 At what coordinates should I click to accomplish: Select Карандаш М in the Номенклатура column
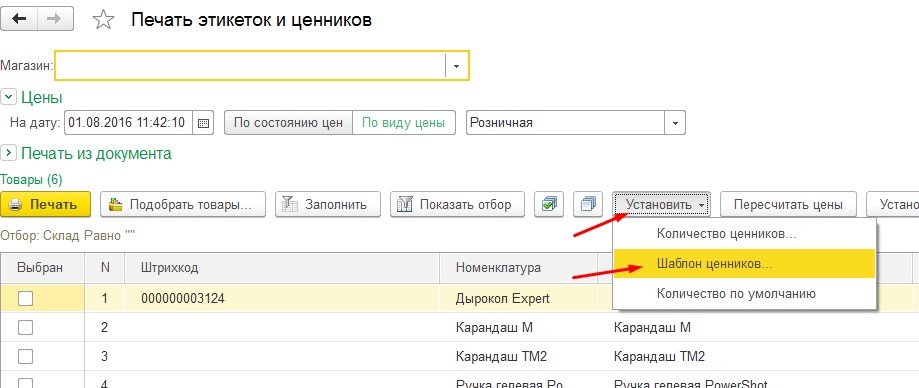coord(518,328)
